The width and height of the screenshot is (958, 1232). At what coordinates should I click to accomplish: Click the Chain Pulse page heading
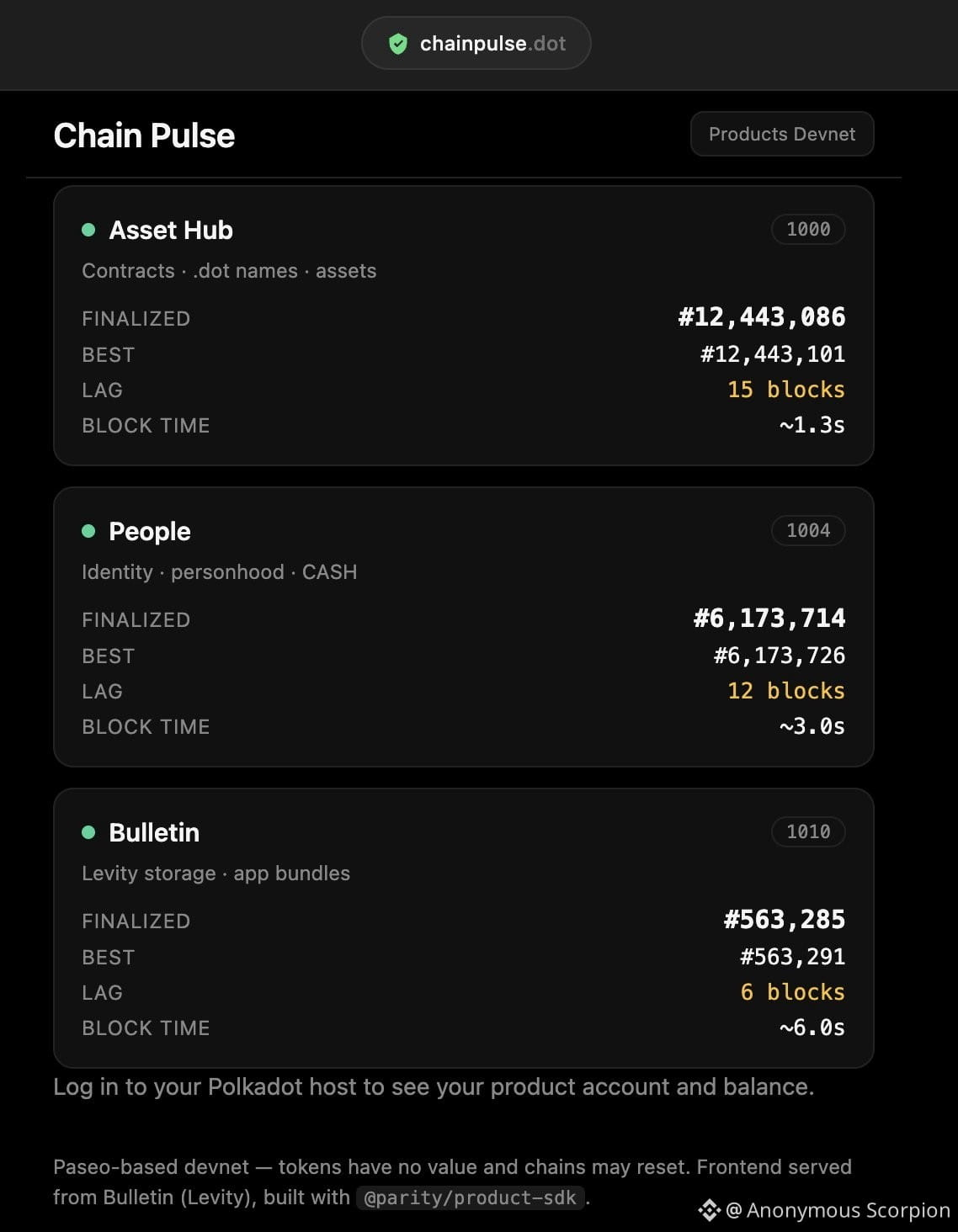point(144,135)
